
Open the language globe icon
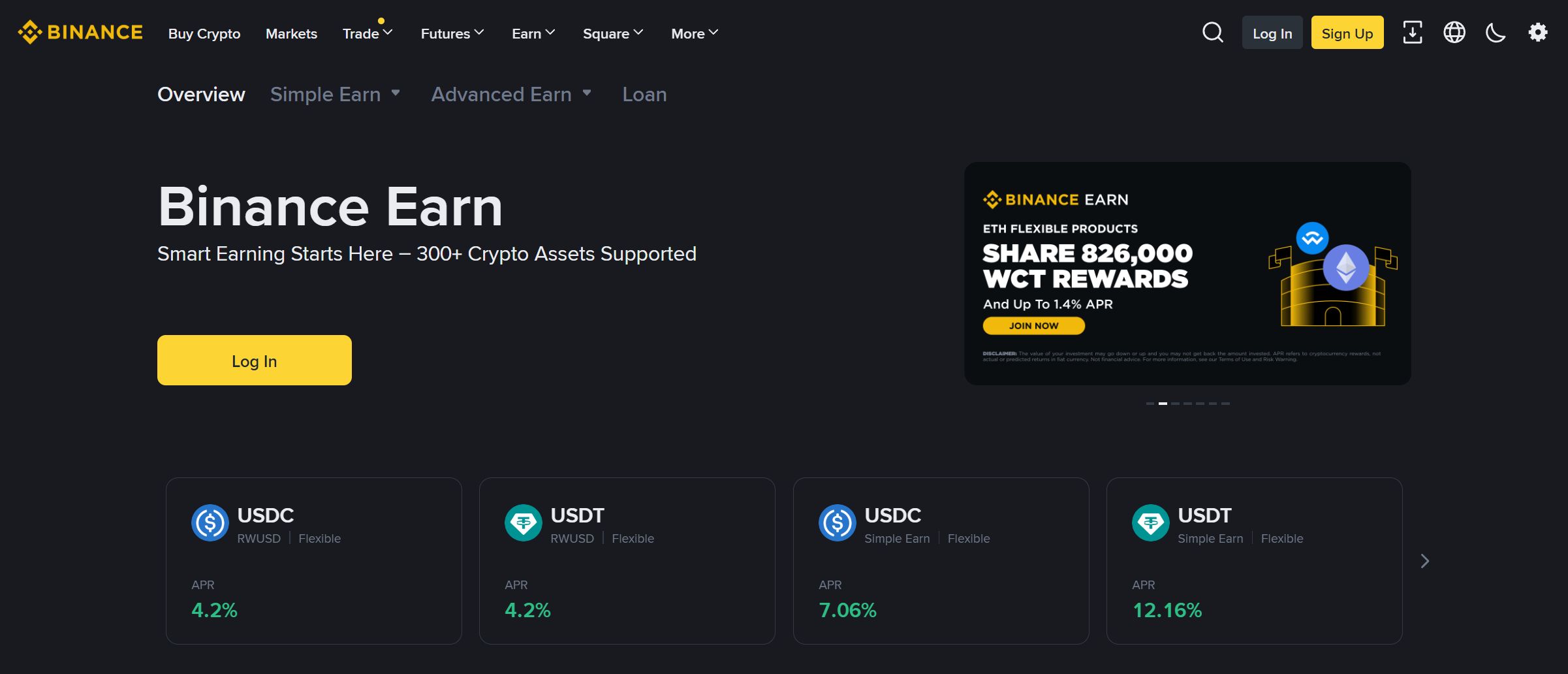click(1454, 32)
